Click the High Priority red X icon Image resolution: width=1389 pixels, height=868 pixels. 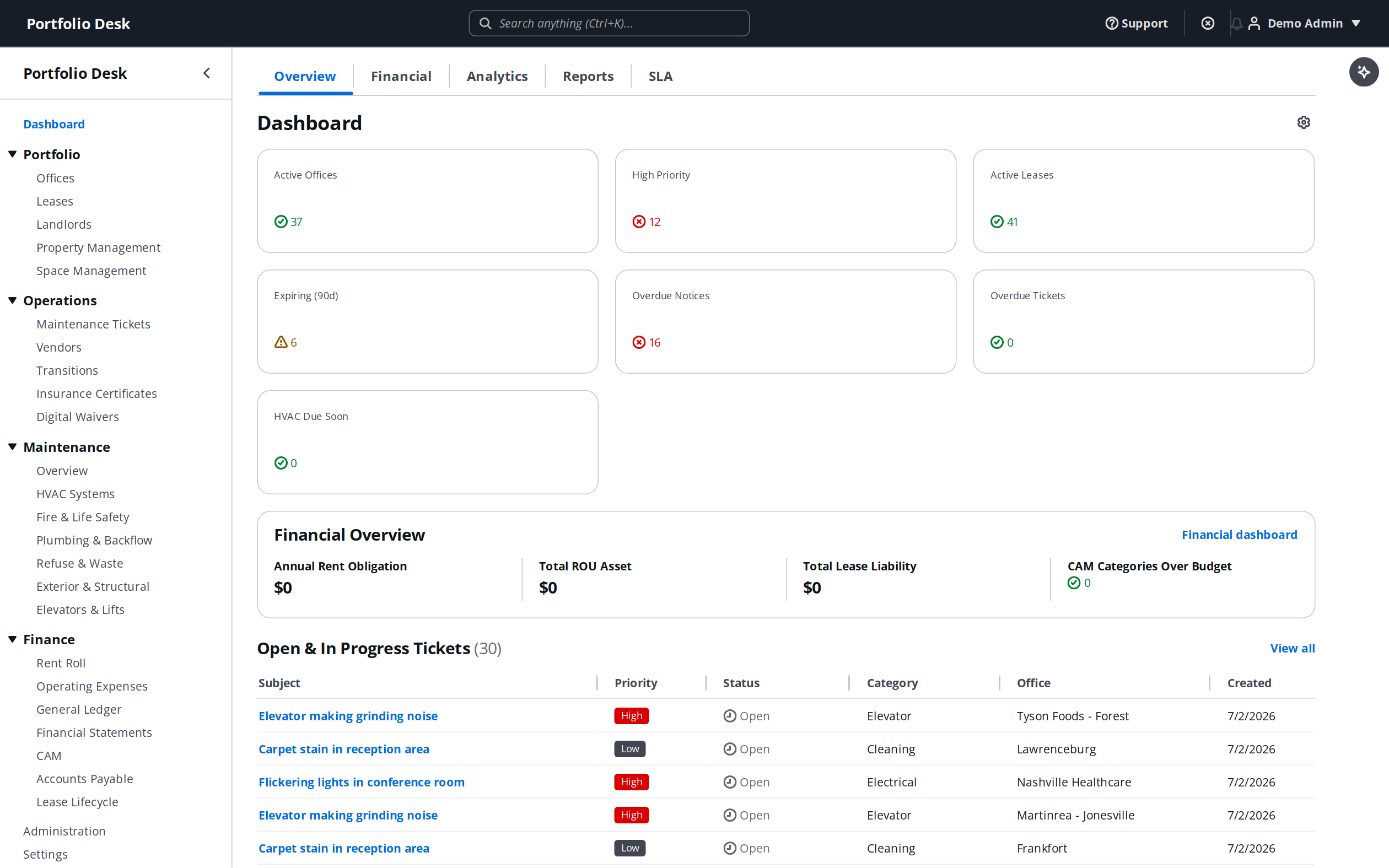click(x=639, y=222)
